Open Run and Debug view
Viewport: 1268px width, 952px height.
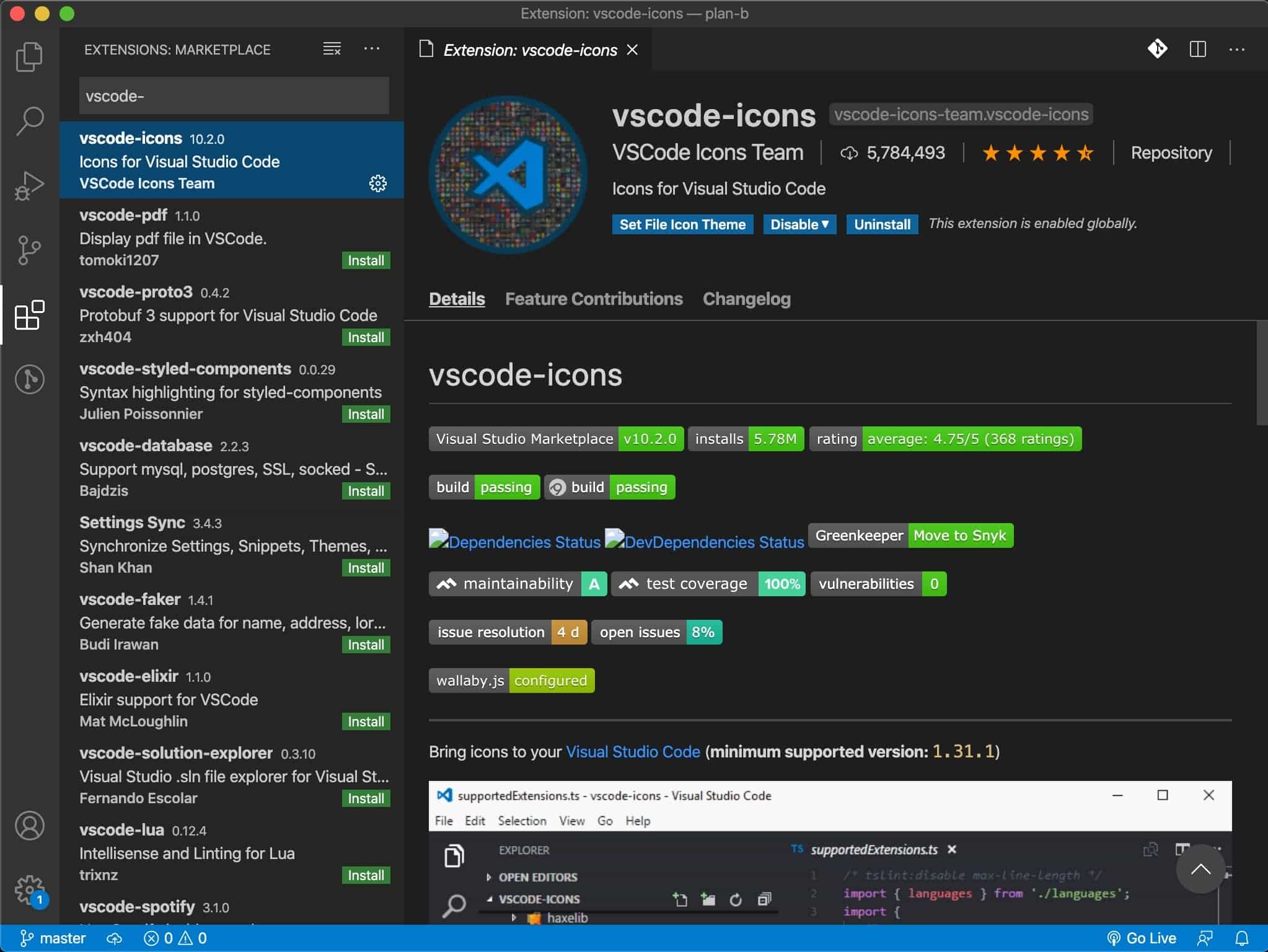(29, 185)
